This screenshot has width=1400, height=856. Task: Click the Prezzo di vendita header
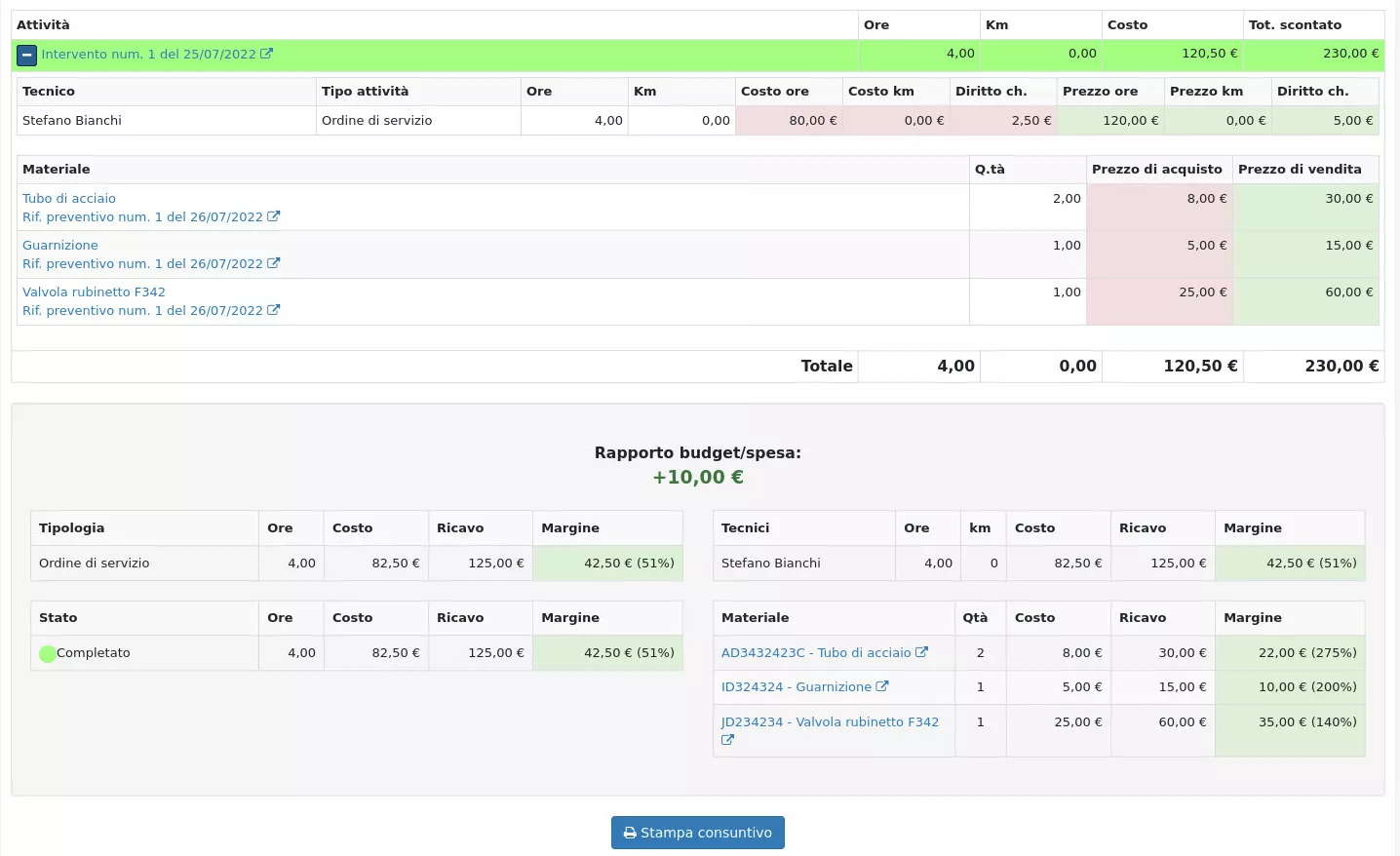pos(1306,170)
